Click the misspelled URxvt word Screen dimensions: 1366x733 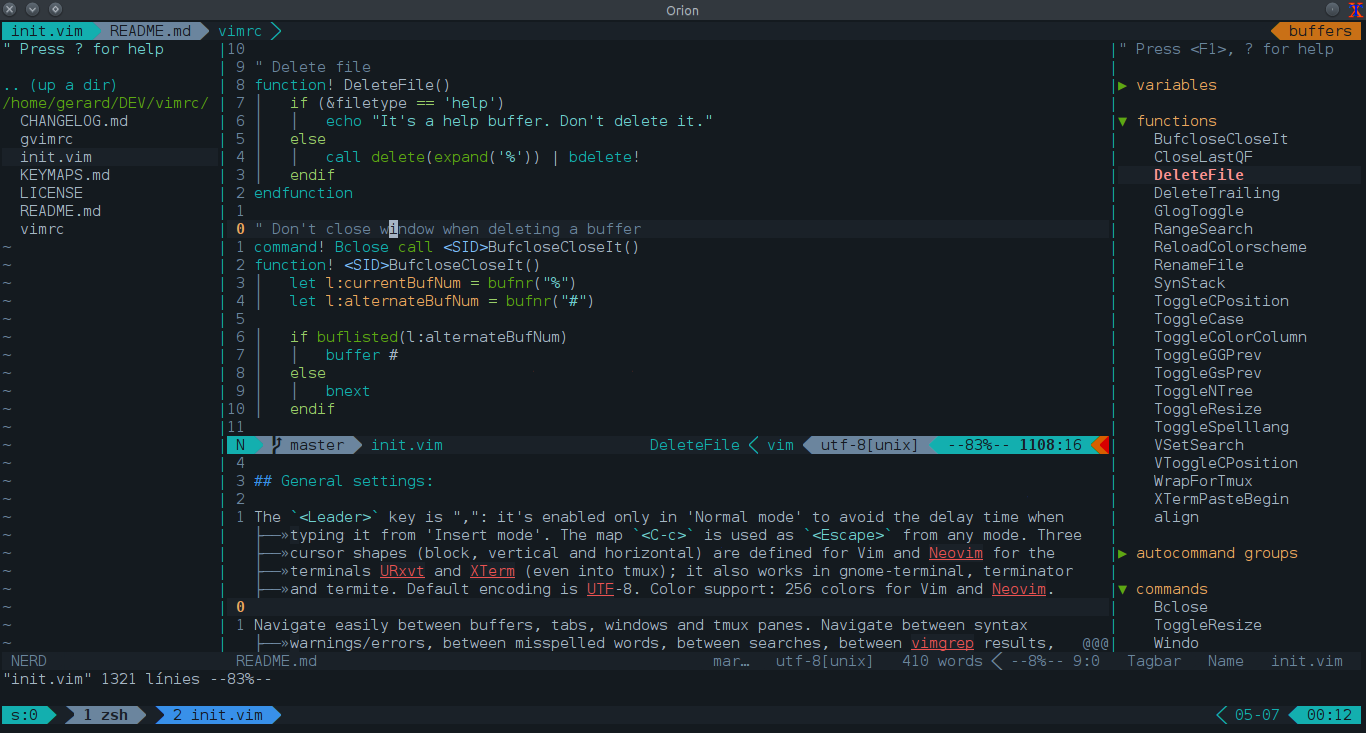coord(402,571)
